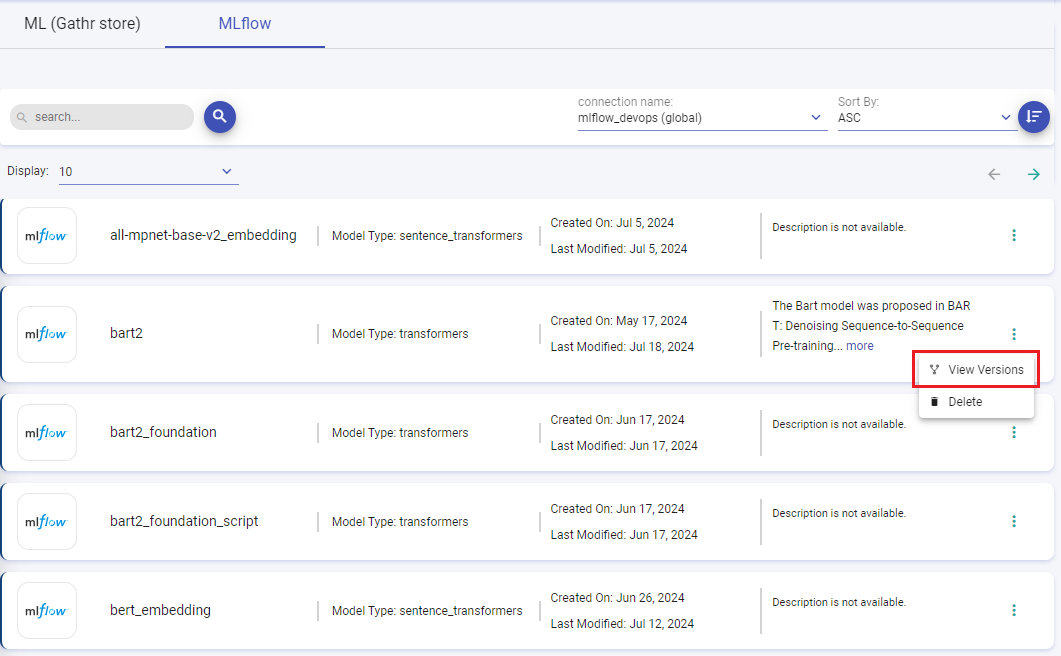The width and height of the screenshot is (1061, 656).
Task: Click Last Modified: Jul 12, 2024 text
Action: [x=623, y=624]
